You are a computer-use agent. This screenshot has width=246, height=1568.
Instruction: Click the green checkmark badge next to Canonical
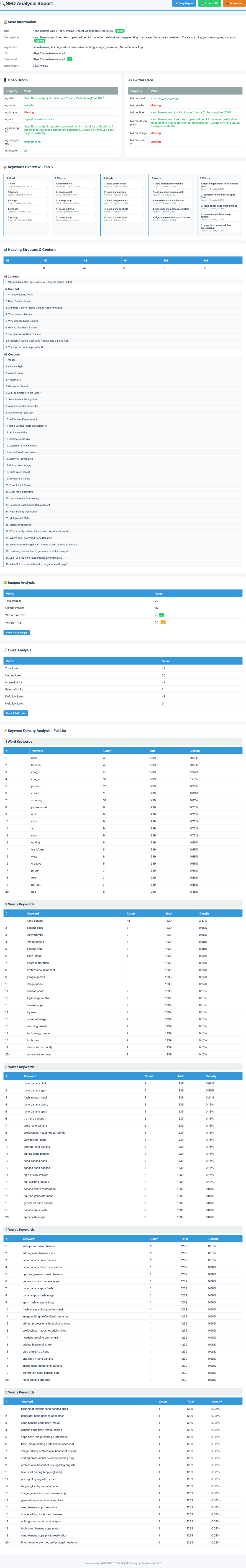(x=70, y=59)
